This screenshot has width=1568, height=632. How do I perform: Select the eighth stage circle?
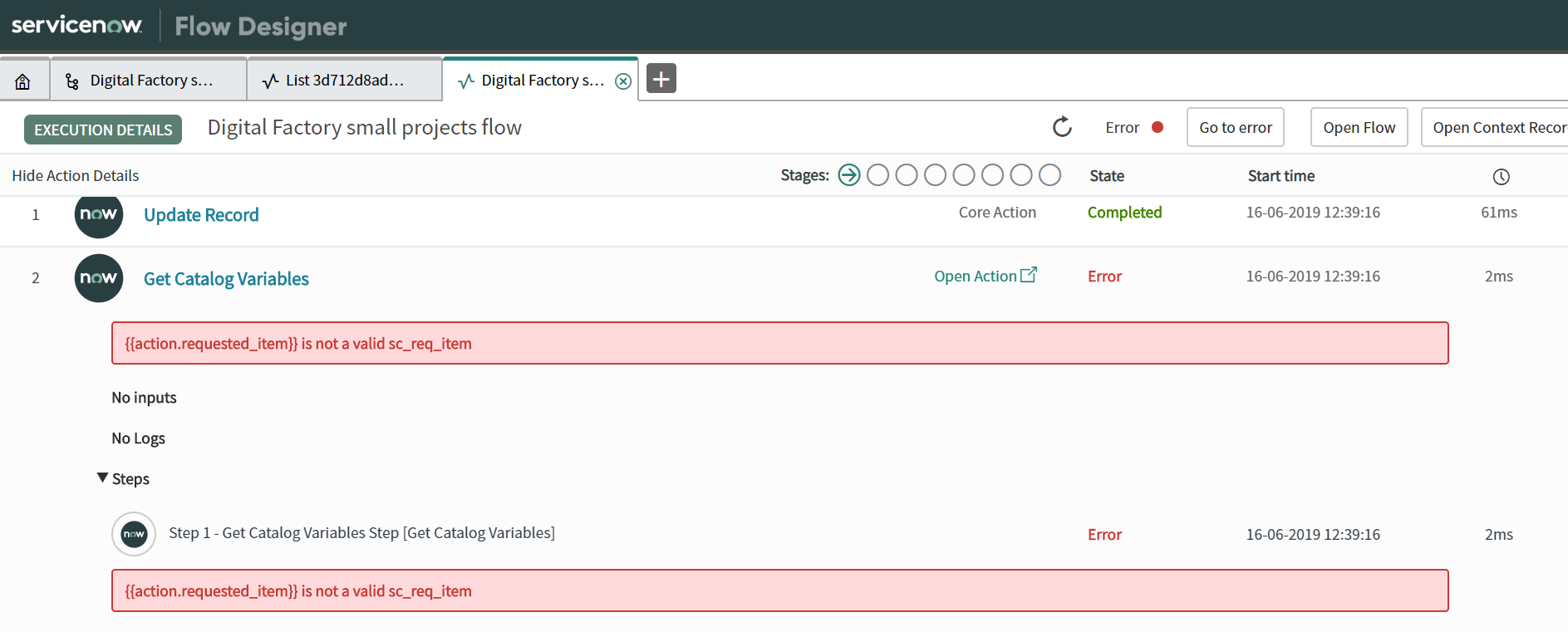[x=1050, y=175]
